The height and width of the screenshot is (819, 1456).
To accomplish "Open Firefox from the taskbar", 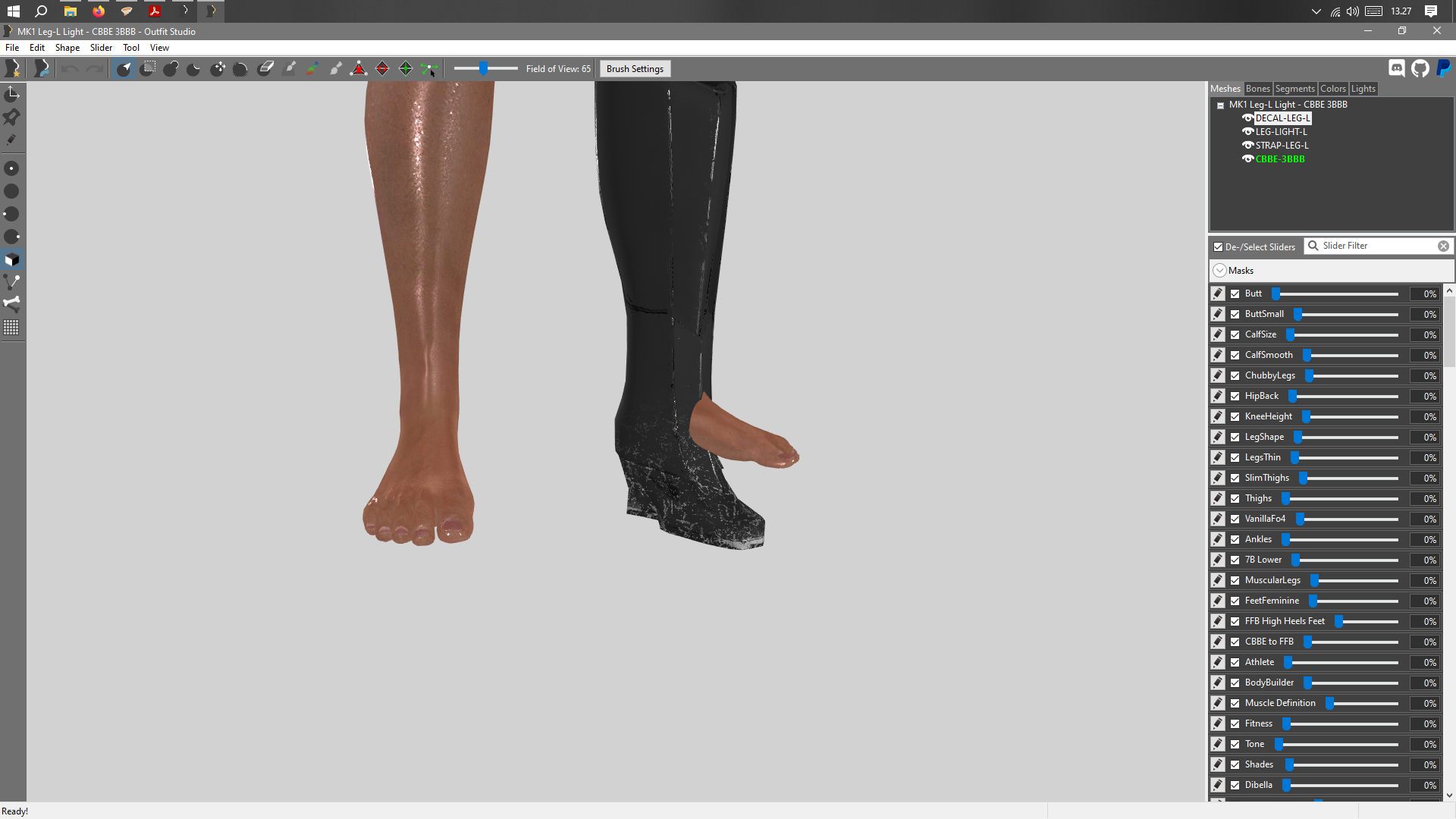I will [x=98, y=11].
